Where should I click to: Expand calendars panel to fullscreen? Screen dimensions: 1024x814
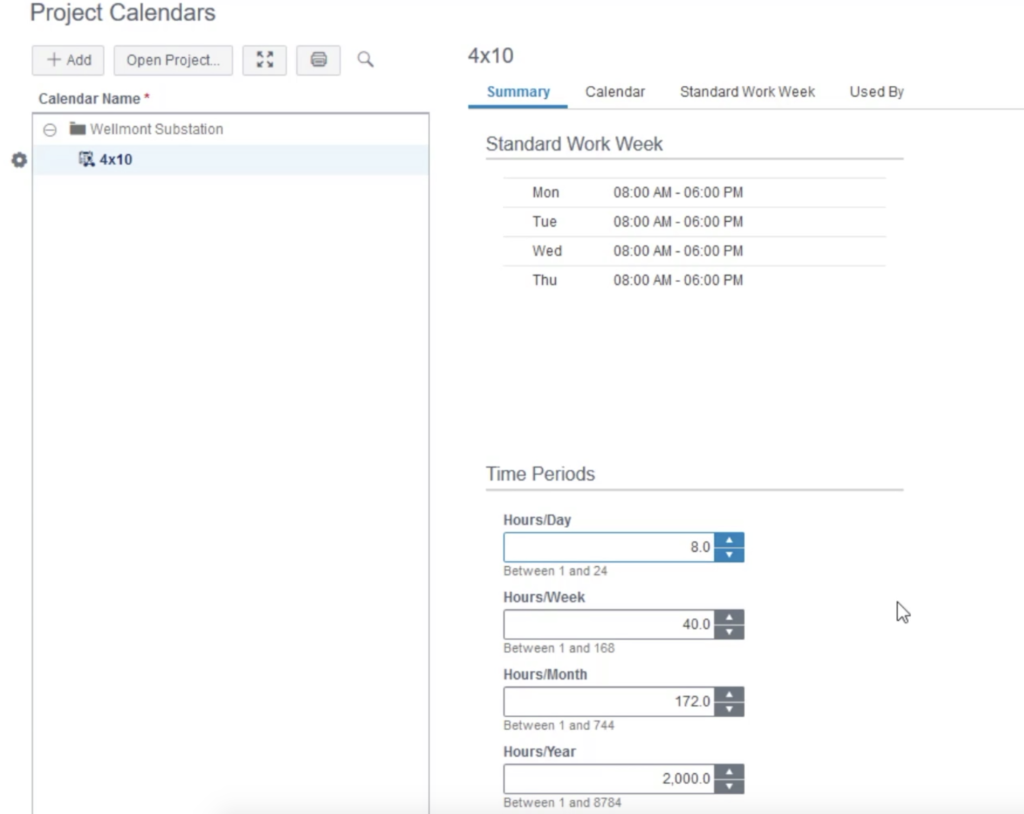tap(265, 60)
